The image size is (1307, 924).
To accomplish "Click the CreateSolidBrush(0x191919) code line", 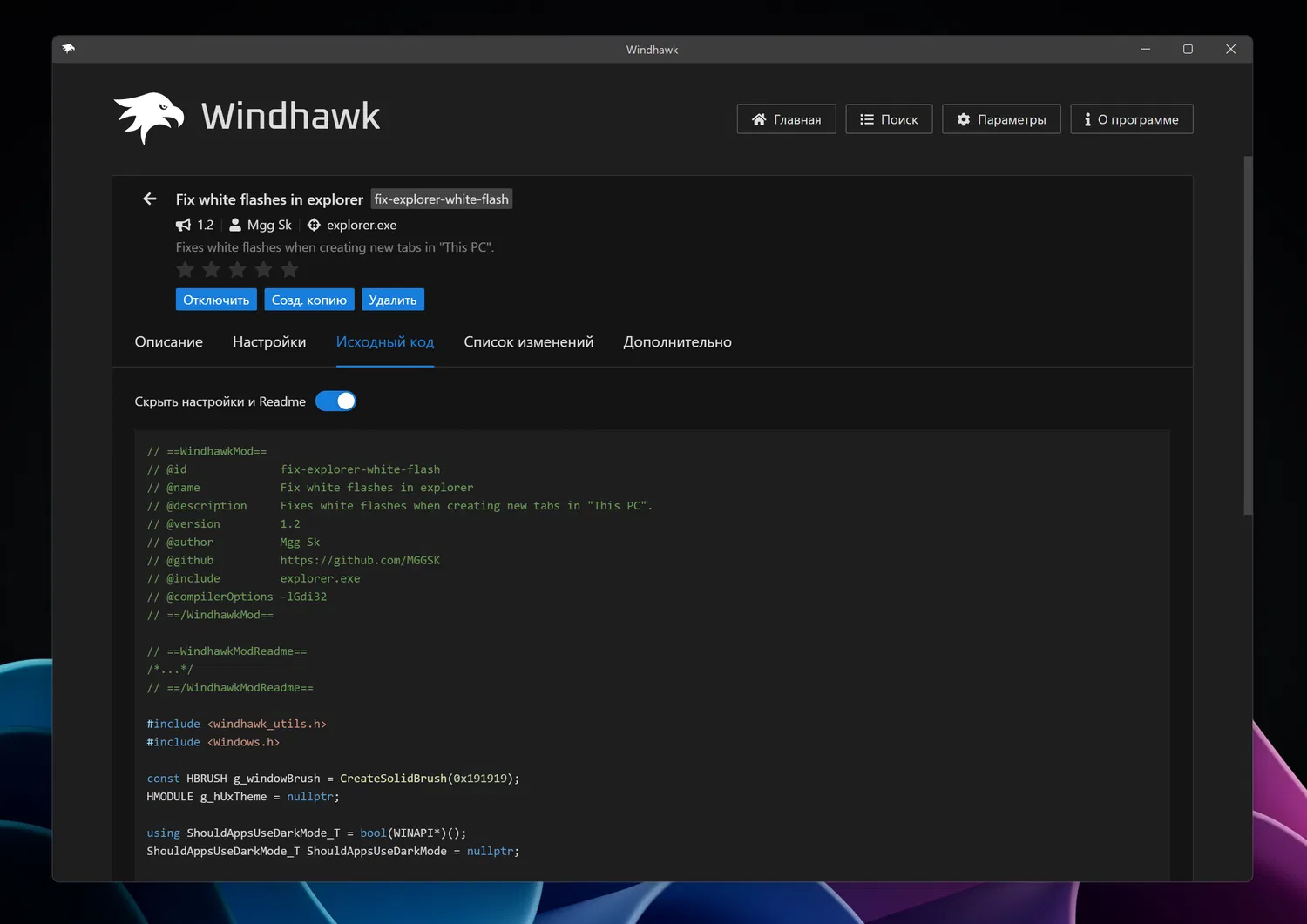I will pos(333,779).
